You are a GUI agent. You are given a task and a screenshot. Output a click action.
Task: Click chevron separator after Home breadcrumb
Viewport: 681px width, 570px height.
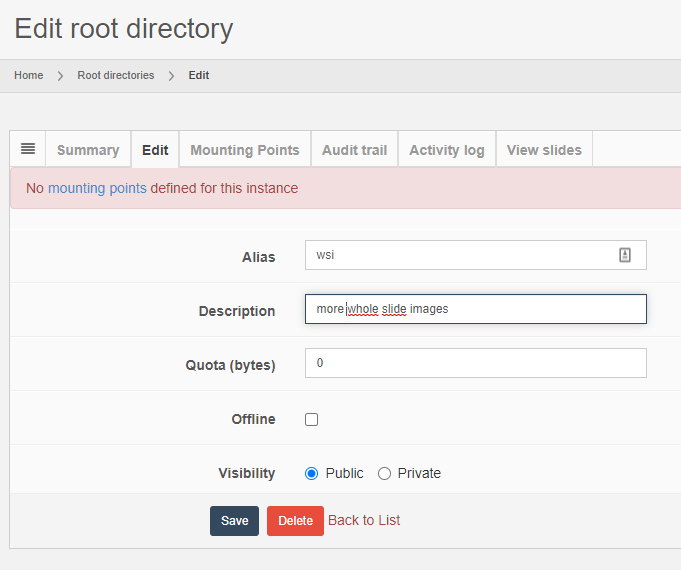tap(60, 76)
